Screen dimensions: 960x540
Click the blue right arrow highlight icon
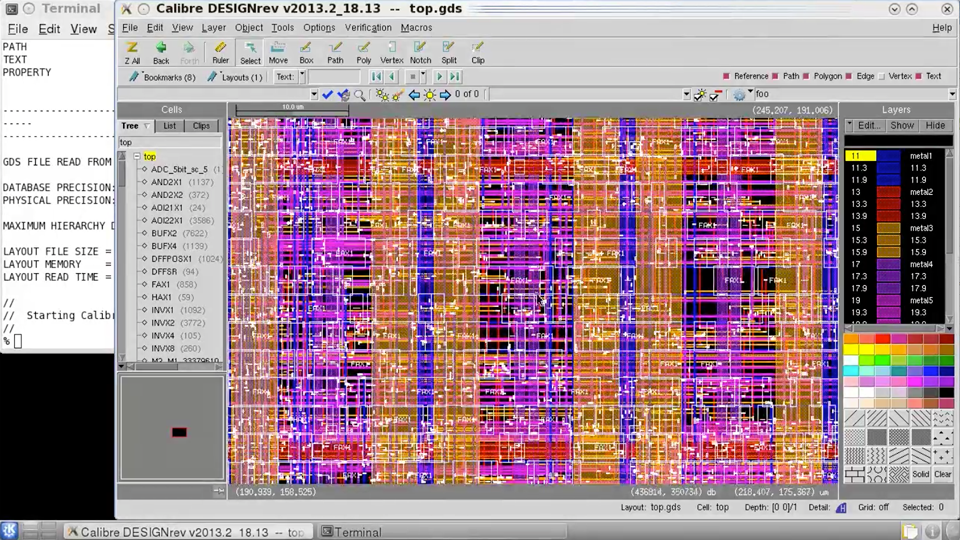[445, 94]
